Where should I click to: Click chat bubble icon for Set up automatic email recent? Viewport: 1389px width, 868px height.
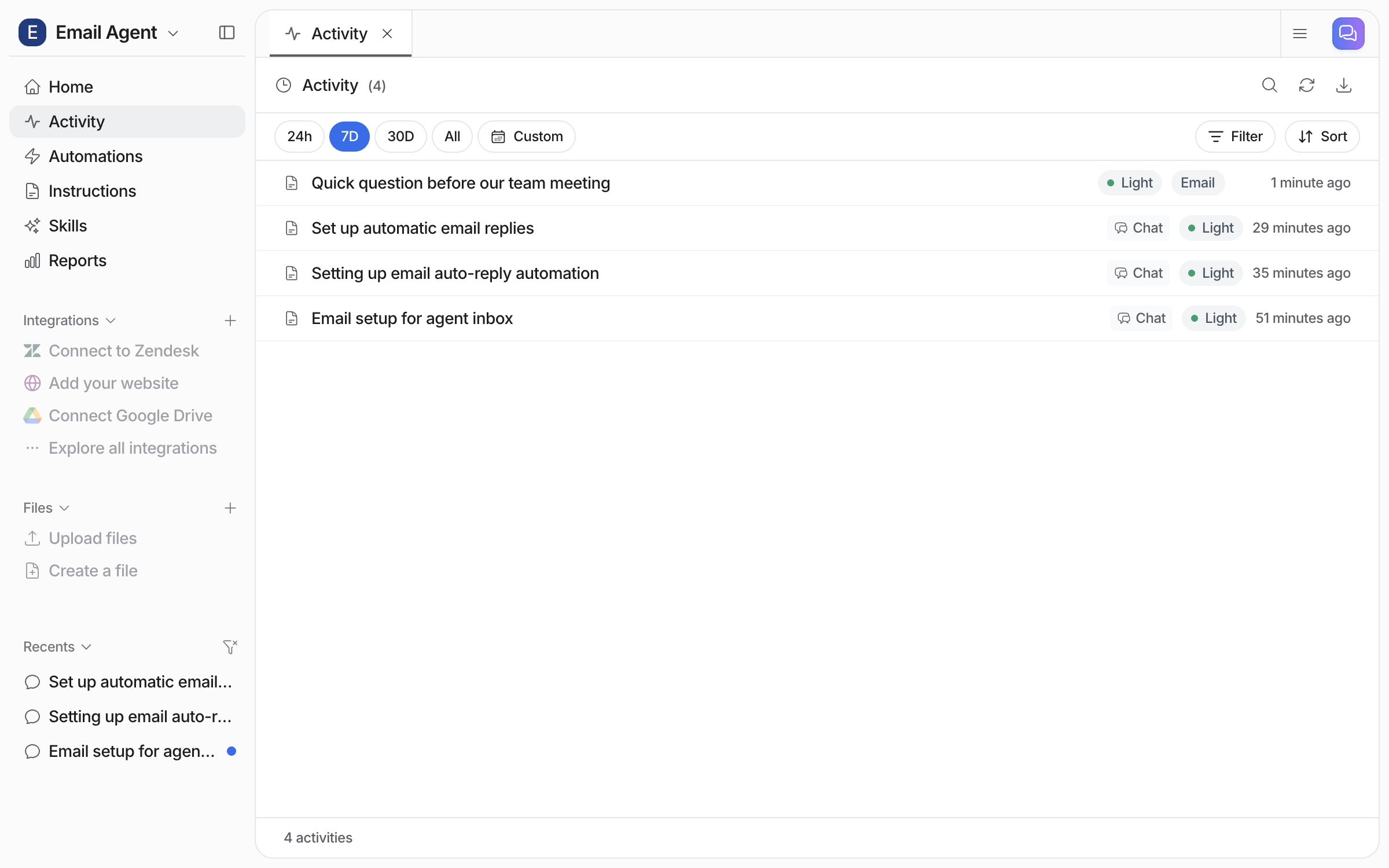[32, 682]
